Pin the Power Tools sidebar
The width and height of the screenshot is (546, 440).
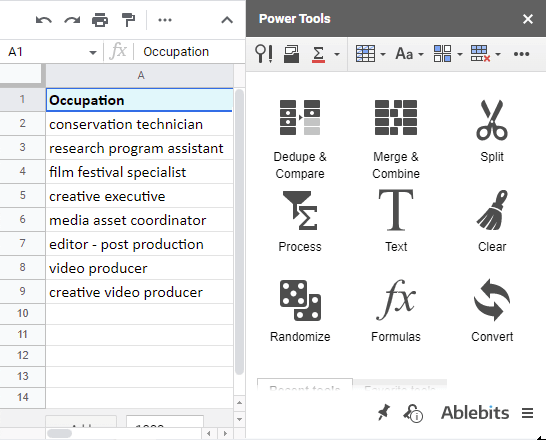point(384,413)
